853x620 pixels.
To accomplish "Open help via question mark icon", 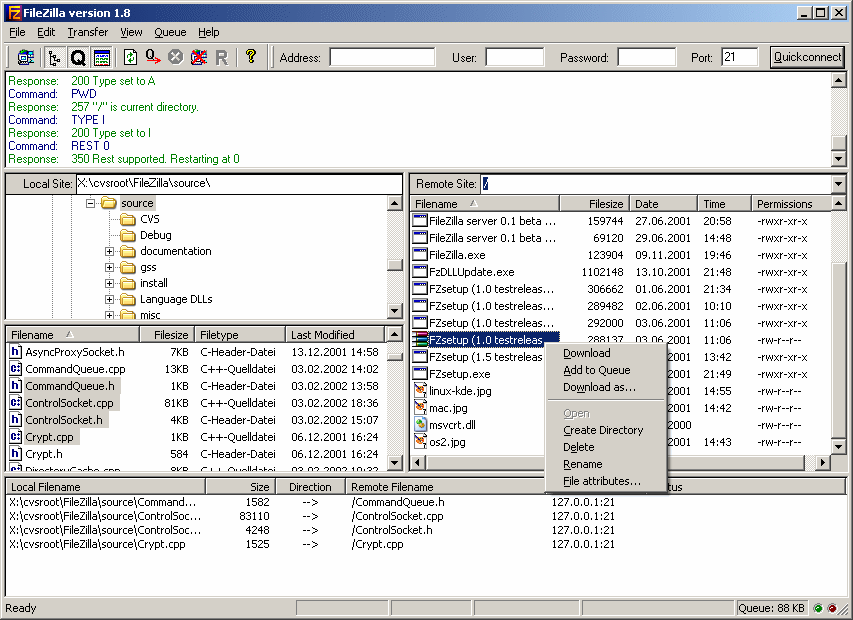I will coord(251,57).
